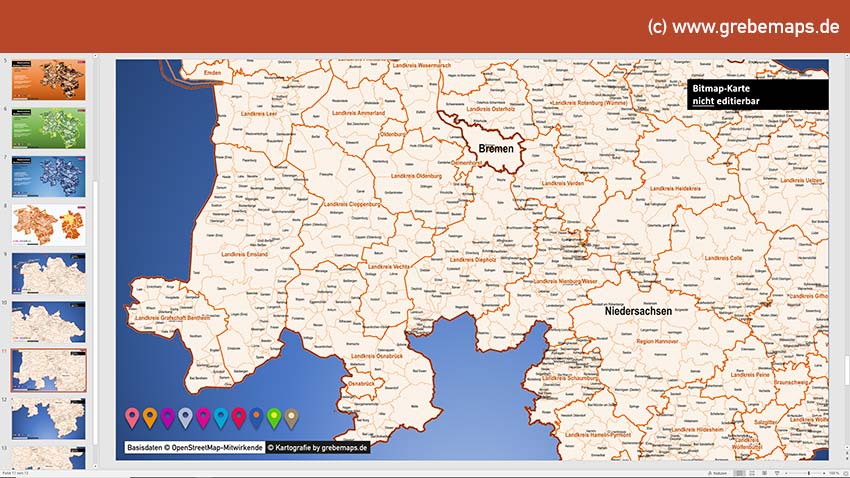Select the dark blue pin with orange dot
This screenshot has height=478, width=850.
tap(256, 418)
